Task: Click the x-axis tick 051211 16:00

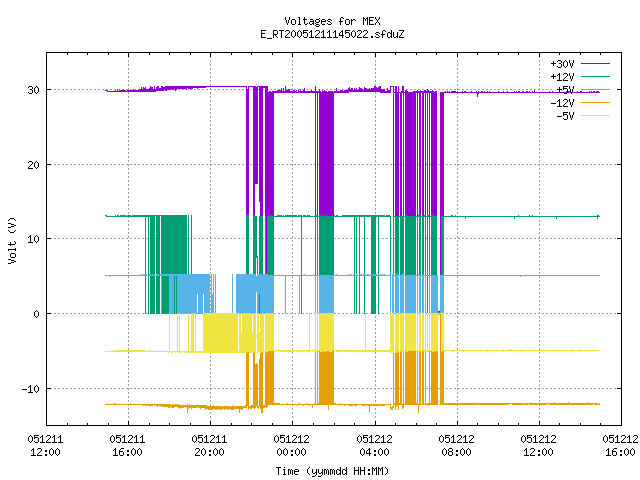Action: click(127, 446)
